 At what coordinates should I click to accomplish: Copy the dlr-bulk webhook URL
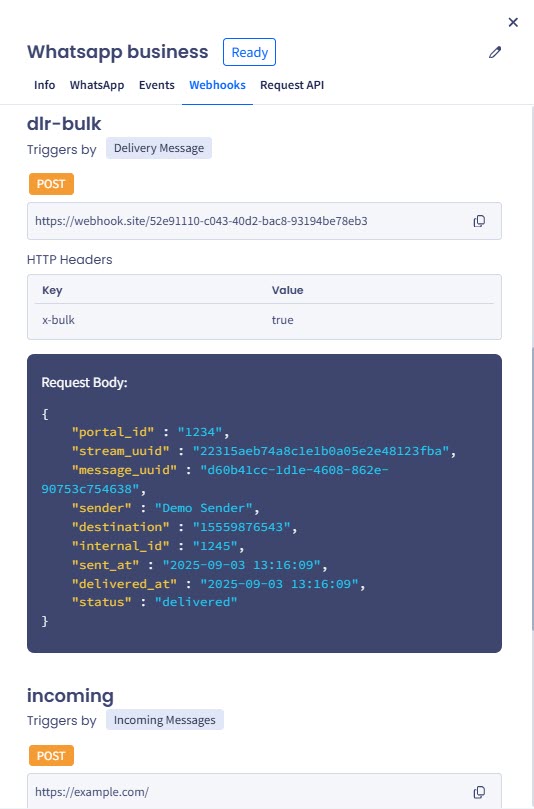tap(479, 221)
